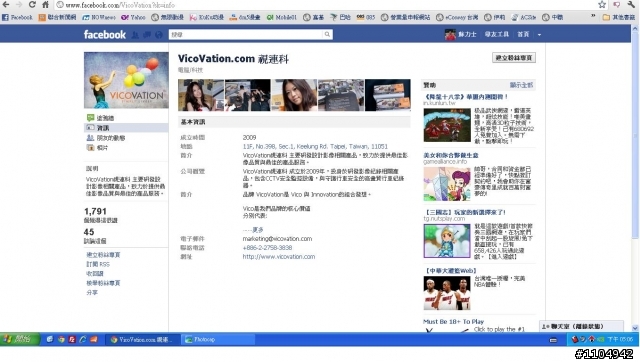Expand hidden bookmarks with the chevron
The width and height of the screenshot is (640, 362).
click(x=593, y=17)
